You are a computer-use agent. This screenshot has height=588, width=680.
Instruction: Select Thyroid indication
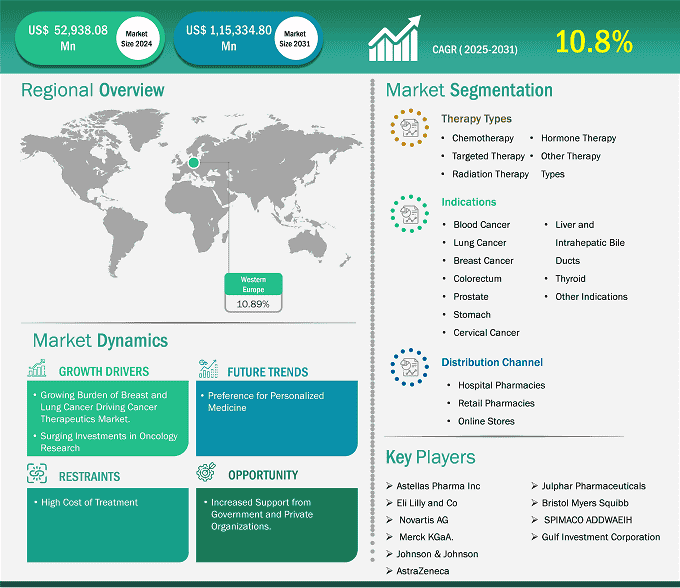[570, 279]
